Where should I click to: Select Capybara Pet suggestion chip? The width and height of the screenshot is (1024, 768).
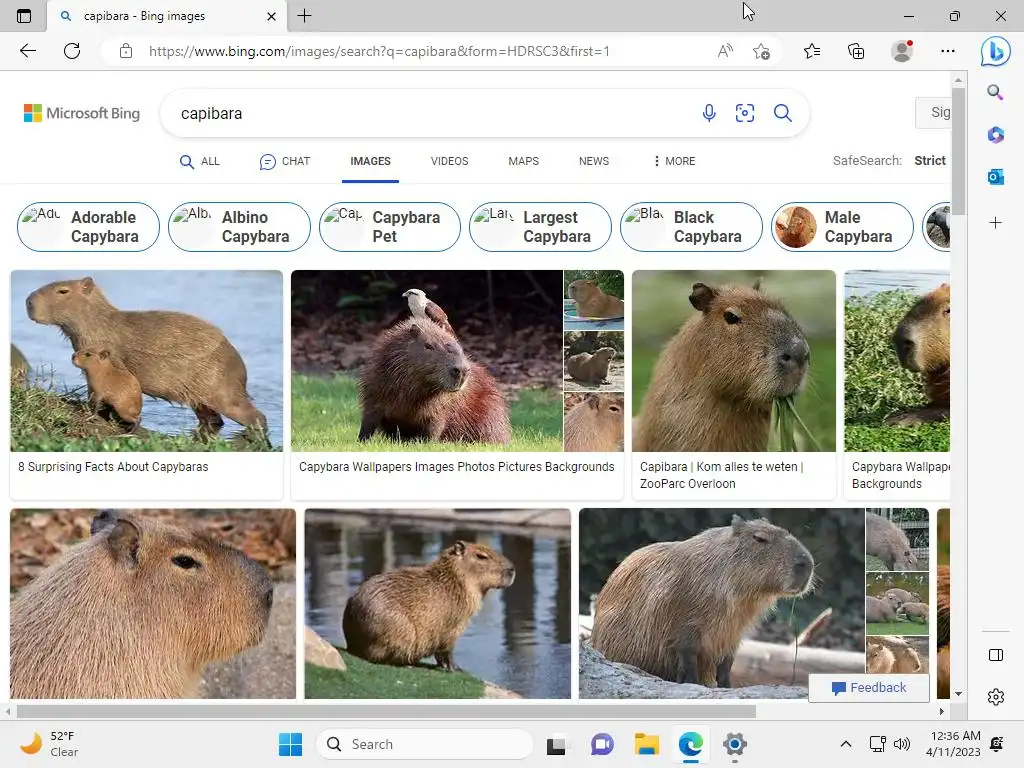[x=390, y=227]
